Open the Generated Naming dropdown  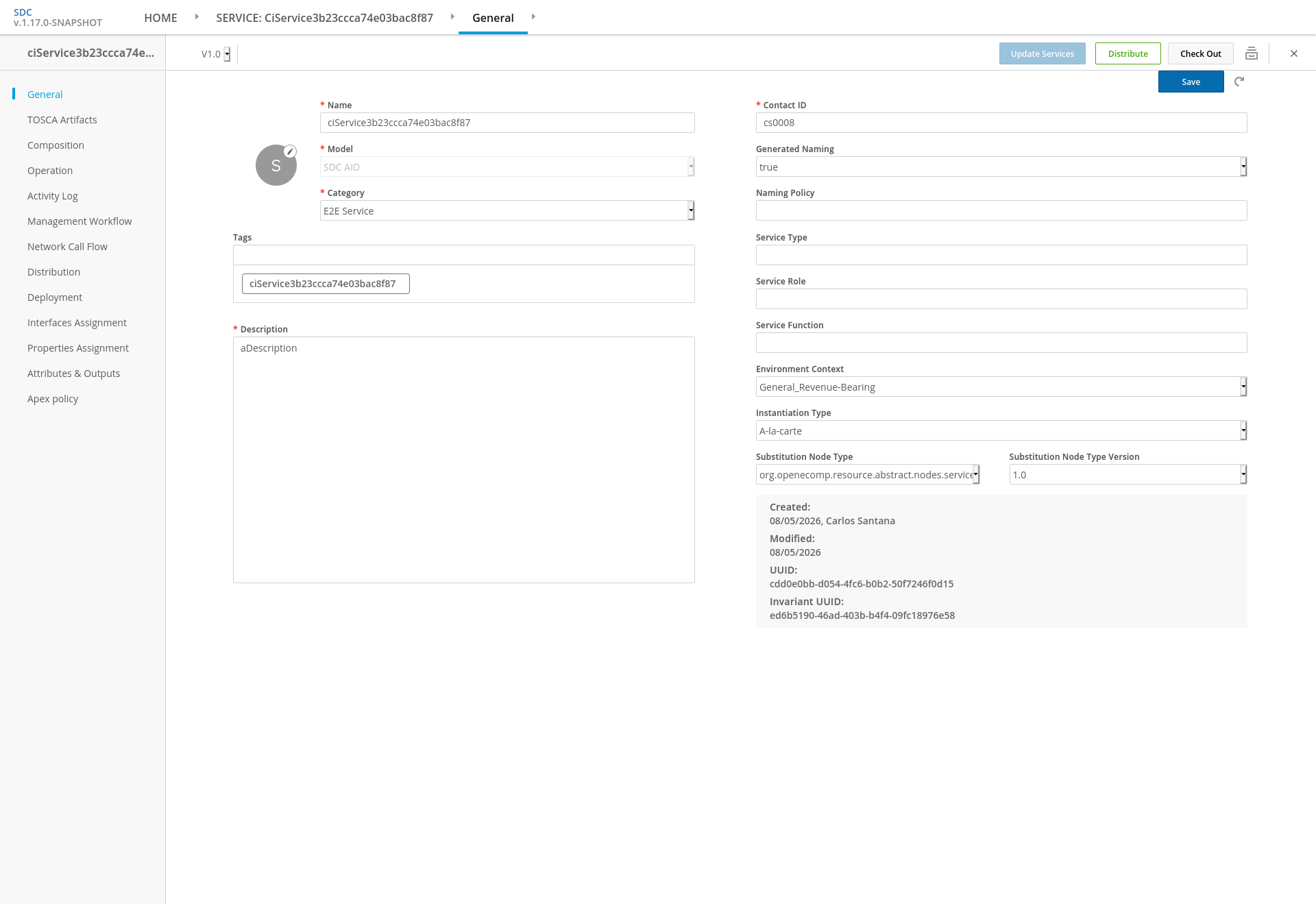pos(1001,167)
